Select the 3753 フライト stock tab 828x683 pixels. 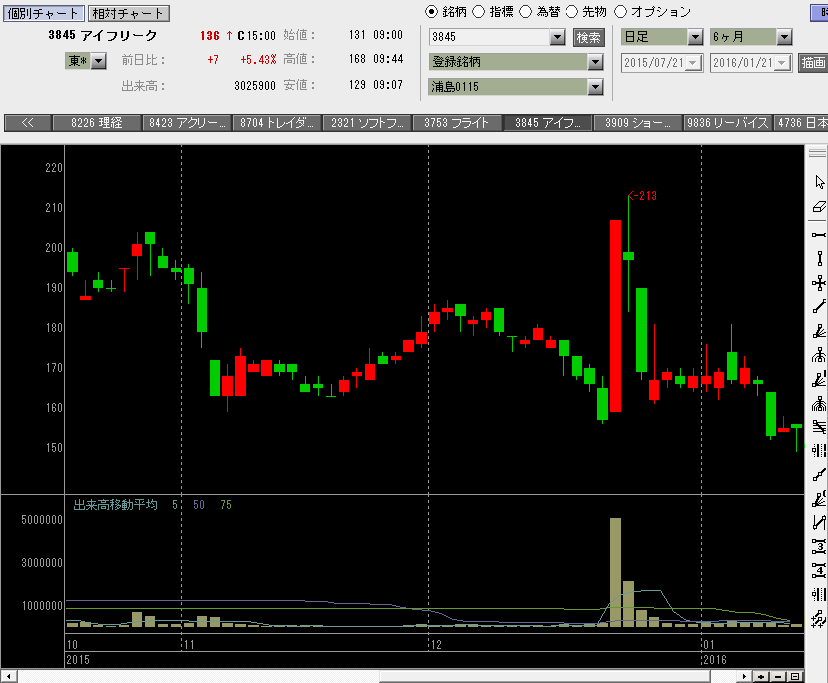pos(457,123)
